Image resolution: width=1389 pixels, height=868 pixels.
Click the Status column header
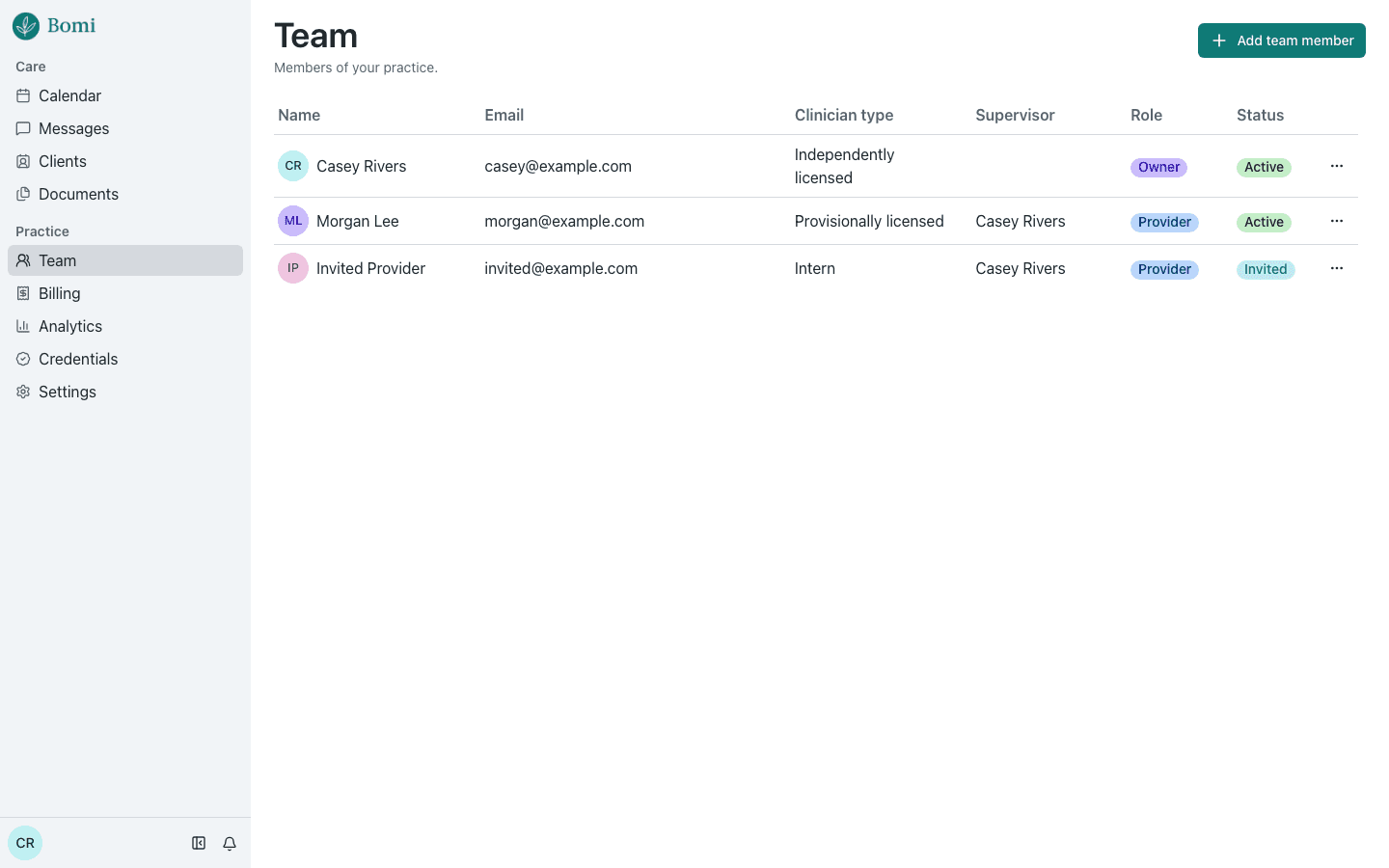(x=1260, y=115)
